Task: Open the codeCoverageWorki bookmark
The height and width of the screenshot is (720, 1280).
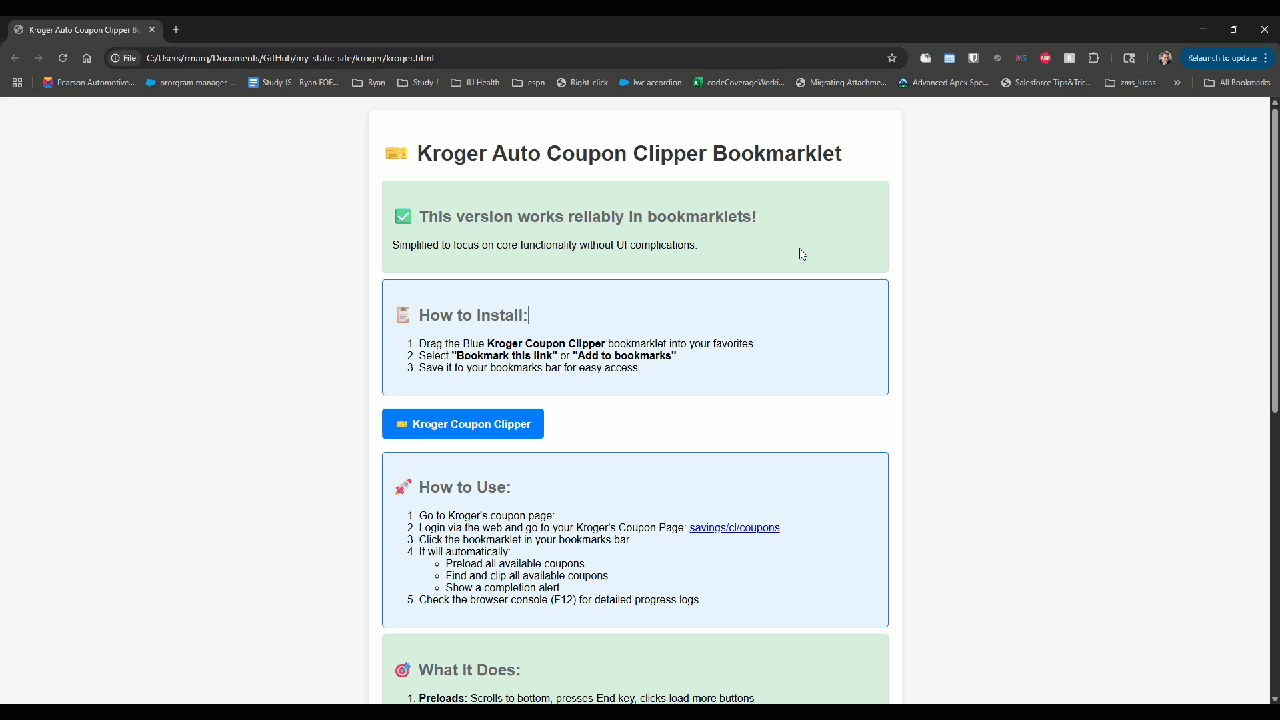Action: click(x=738, y=83)
